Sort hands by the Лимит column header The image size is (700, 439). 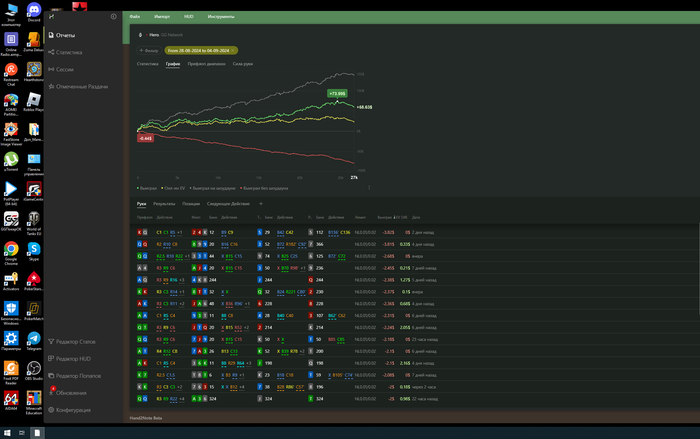click(360, 217)
